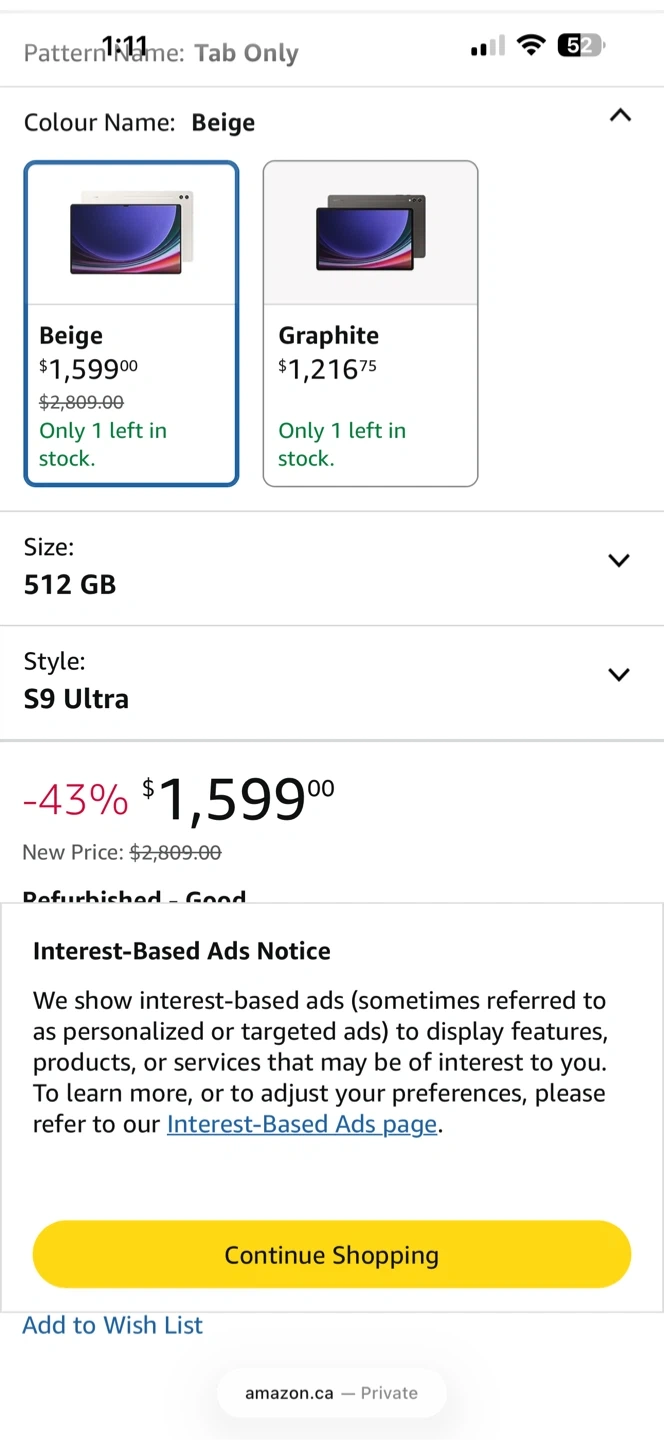Viewport: 664px width, 1440px height.
Task: Open the Interest-Based Ads page link
Action: pos(302,1124)
